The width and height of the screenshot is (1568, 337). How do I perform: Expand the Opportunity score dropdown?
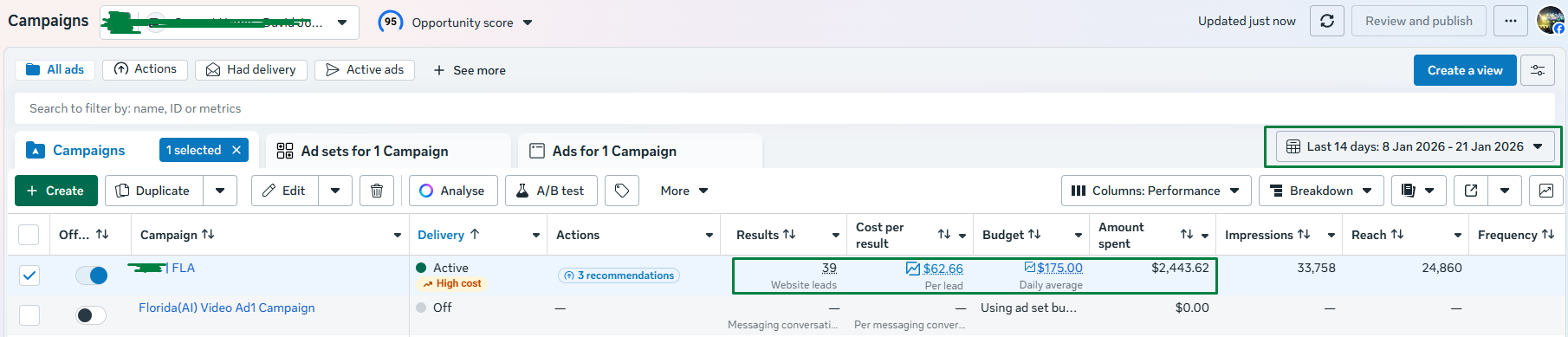pos(528,23)
